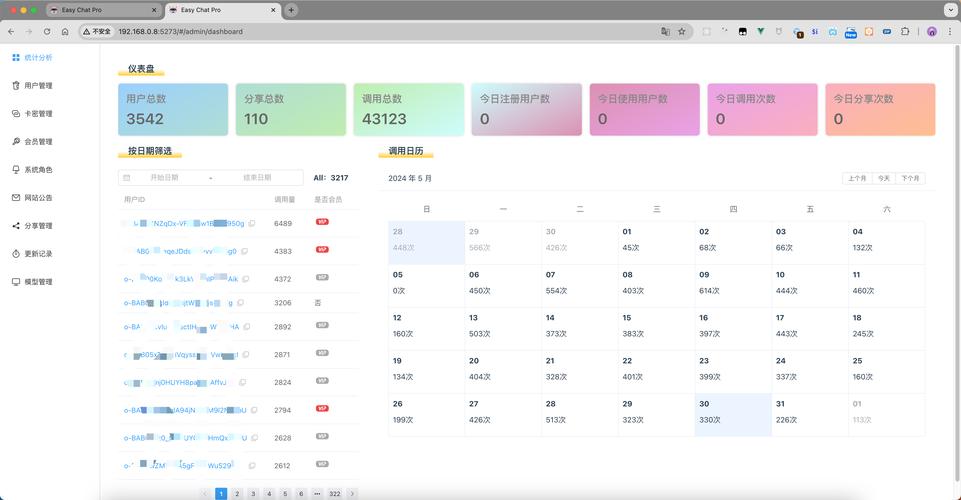The height and width of the screenshot is (500, 961).
Task: Select calendar day 09 with 614次
Action: click(733, 286)
